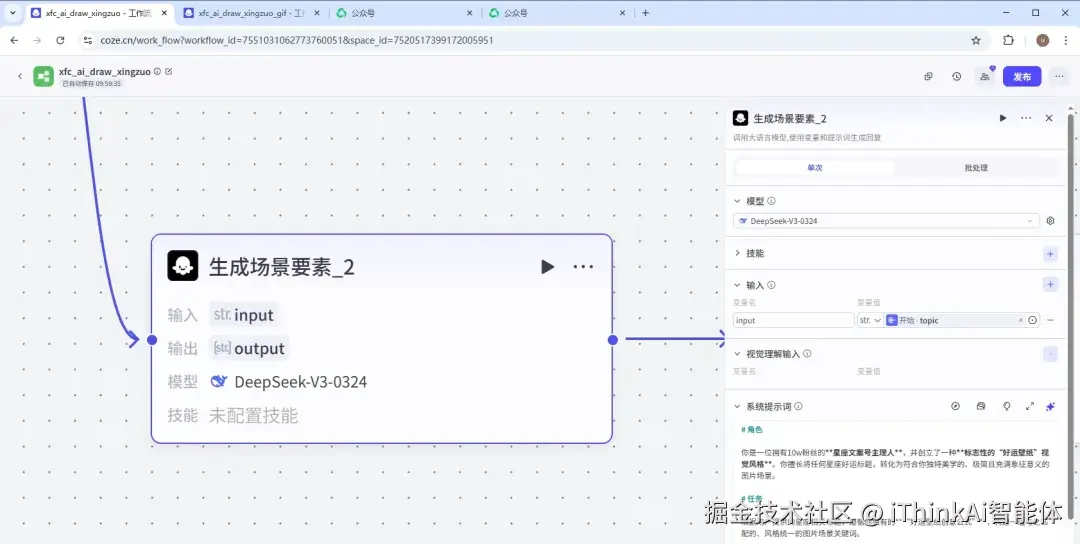Click the input variable name field
The width and height of the screenshot is (1080, 544).
793,320
